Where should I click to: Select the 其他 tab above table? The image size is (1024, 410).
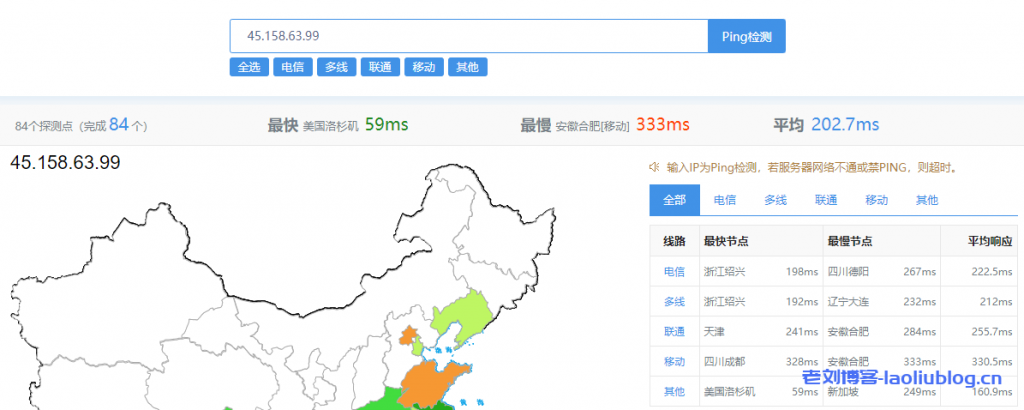pos(927,200)
